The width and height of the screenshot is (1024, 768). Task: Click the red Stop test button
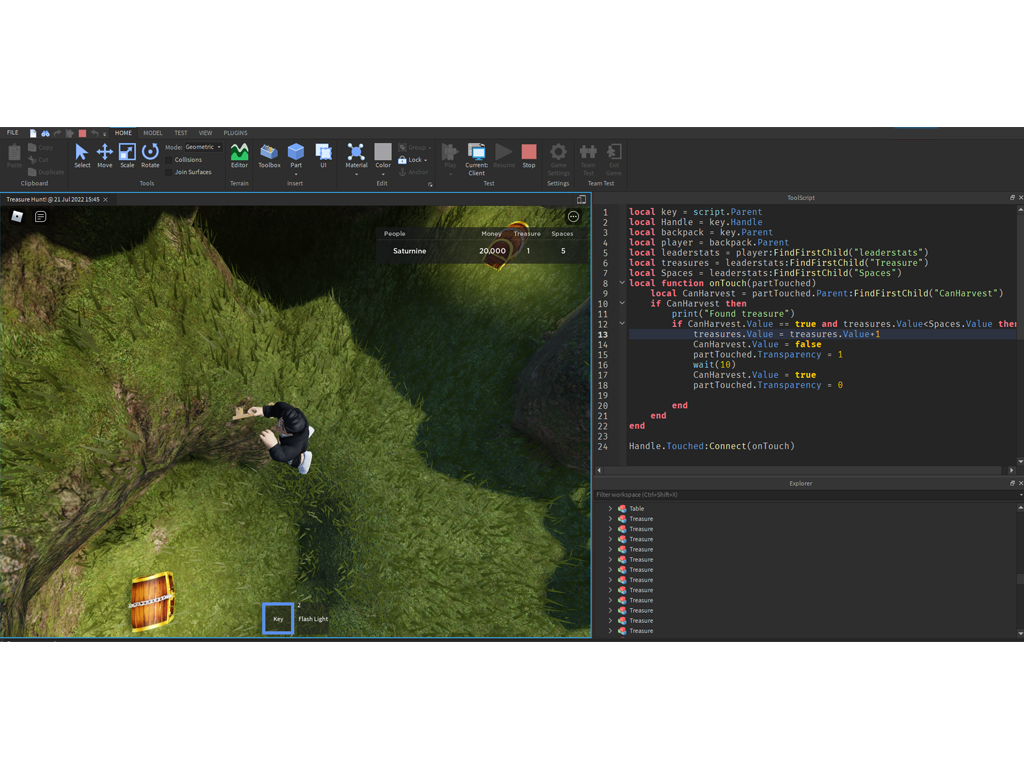[529, 155]
